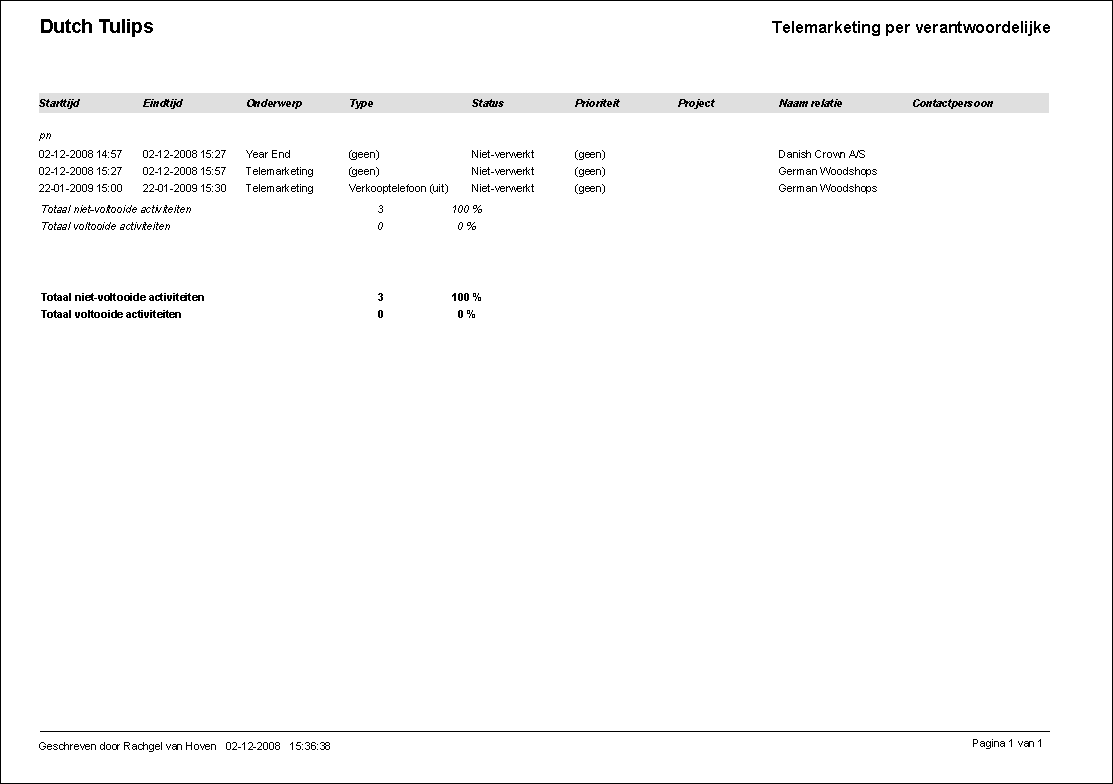Click 'Niet-verwerkt' status in the Year End row
Image resolution: width=1113 pixels, height=784 pixels.
pos(503,155)
